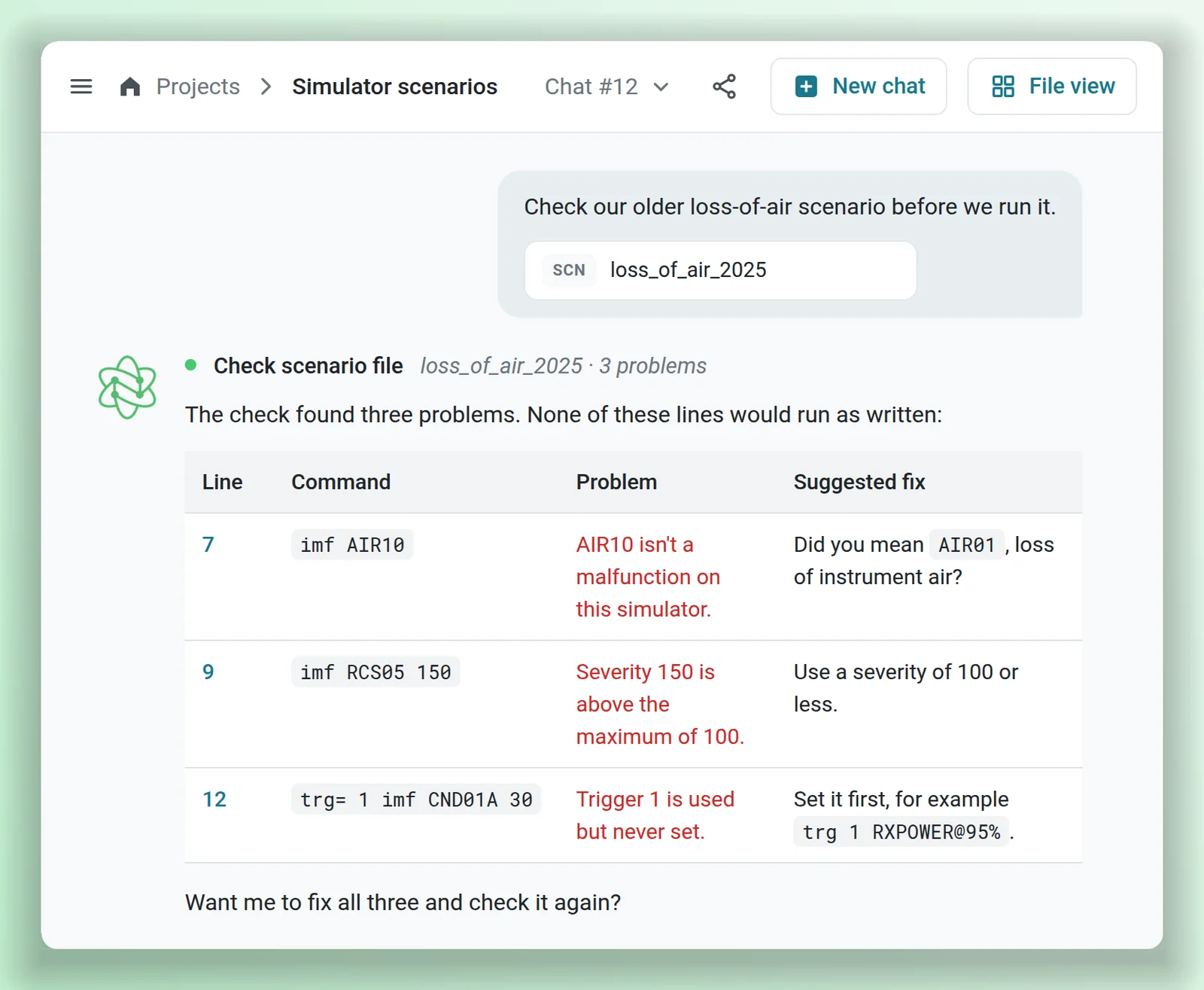Jump to line 12
Screen dimensions: 1204x990
[214, 800]
